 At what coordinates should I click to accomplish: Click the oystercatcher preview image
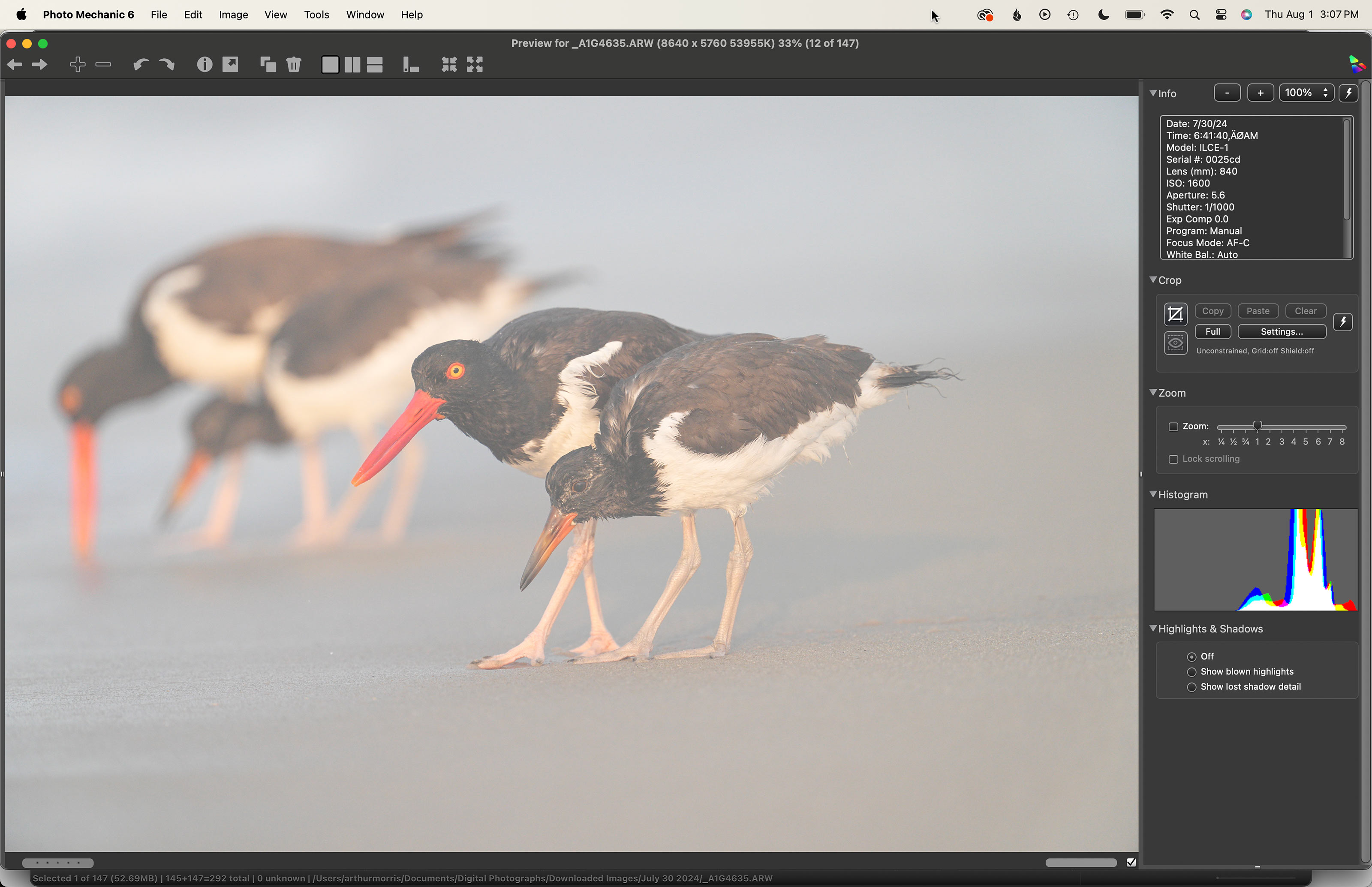pos(572,473)
